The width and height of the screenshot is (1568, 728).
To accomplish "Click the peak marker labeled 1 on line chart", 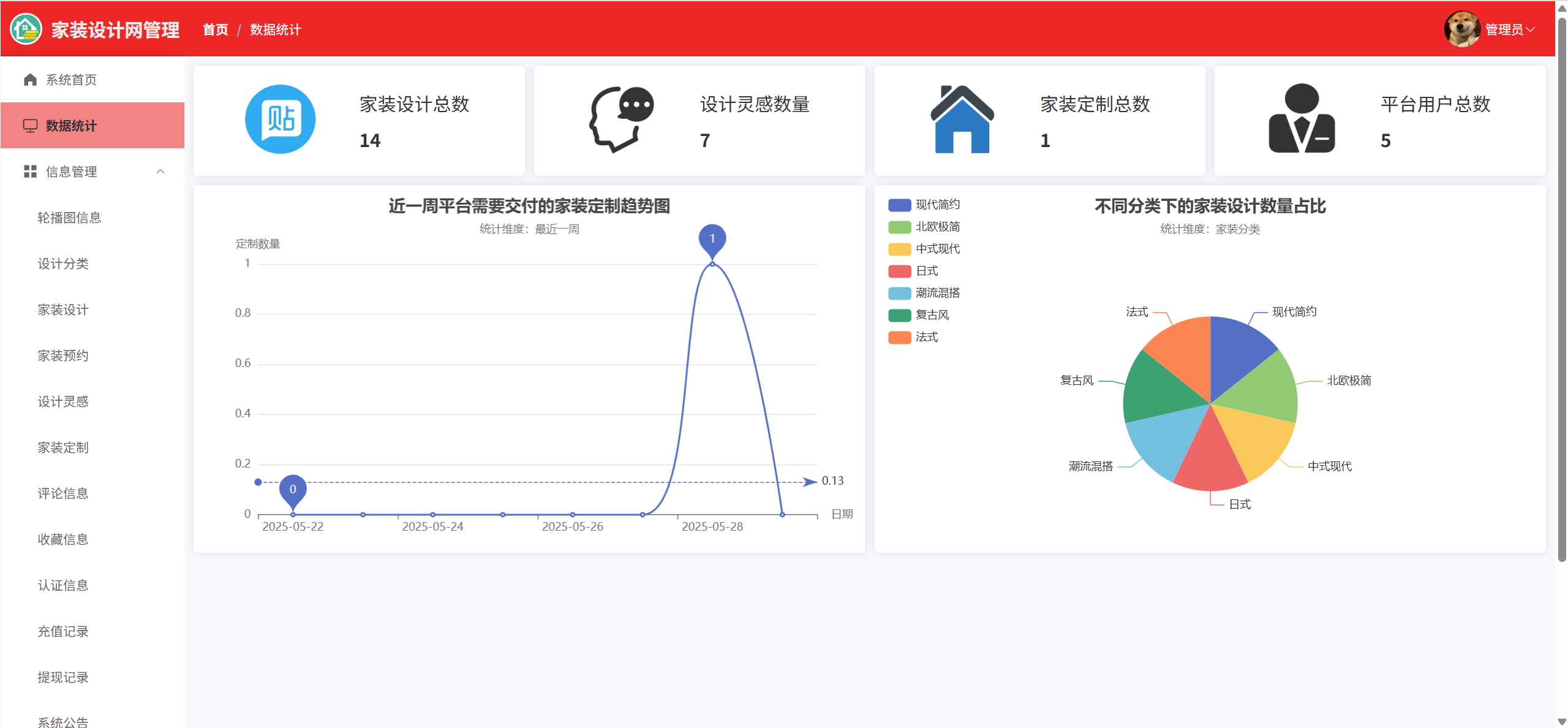I will point(712,239).
